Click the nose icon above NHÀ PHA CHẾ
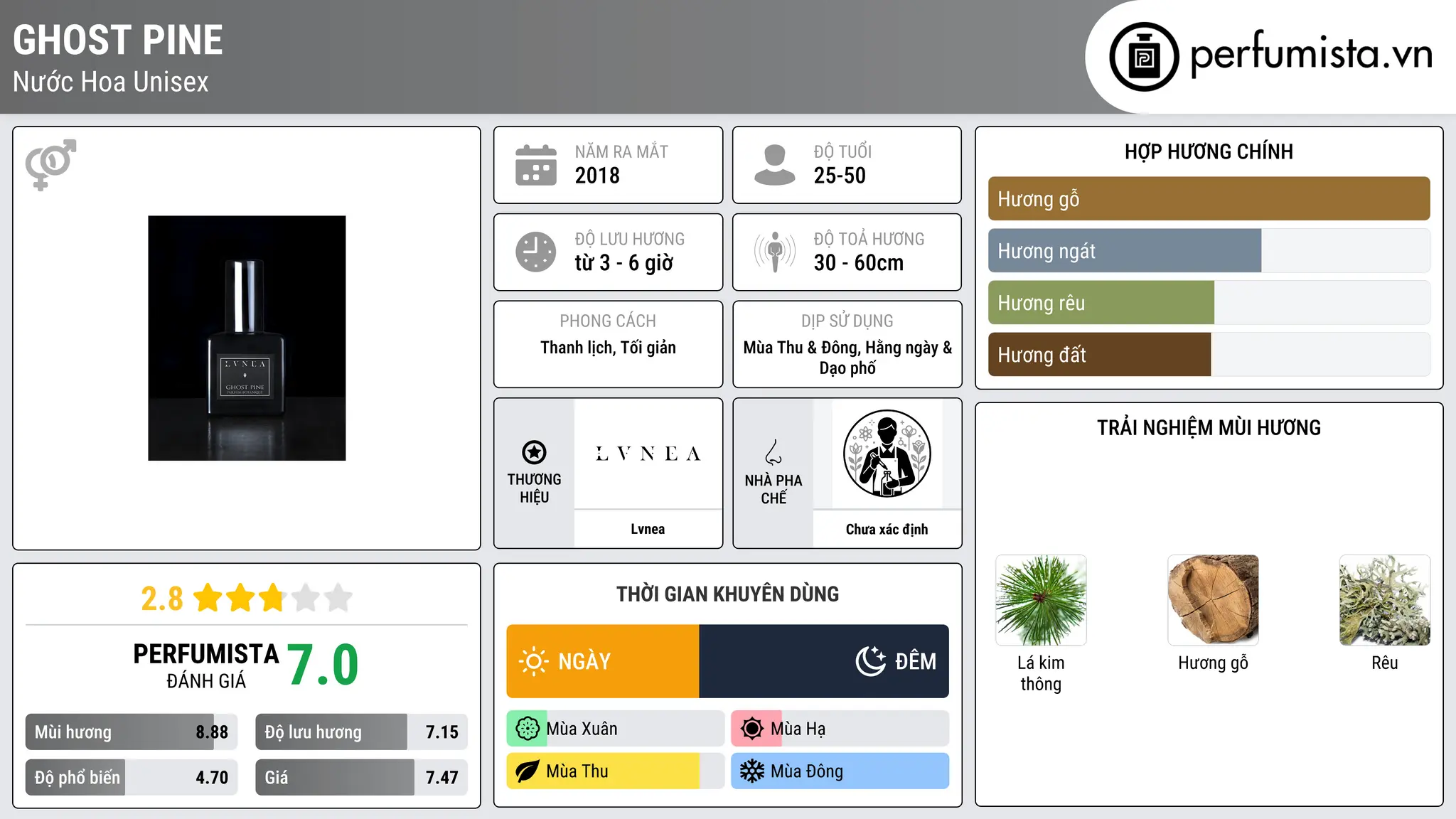 point(773,452)
